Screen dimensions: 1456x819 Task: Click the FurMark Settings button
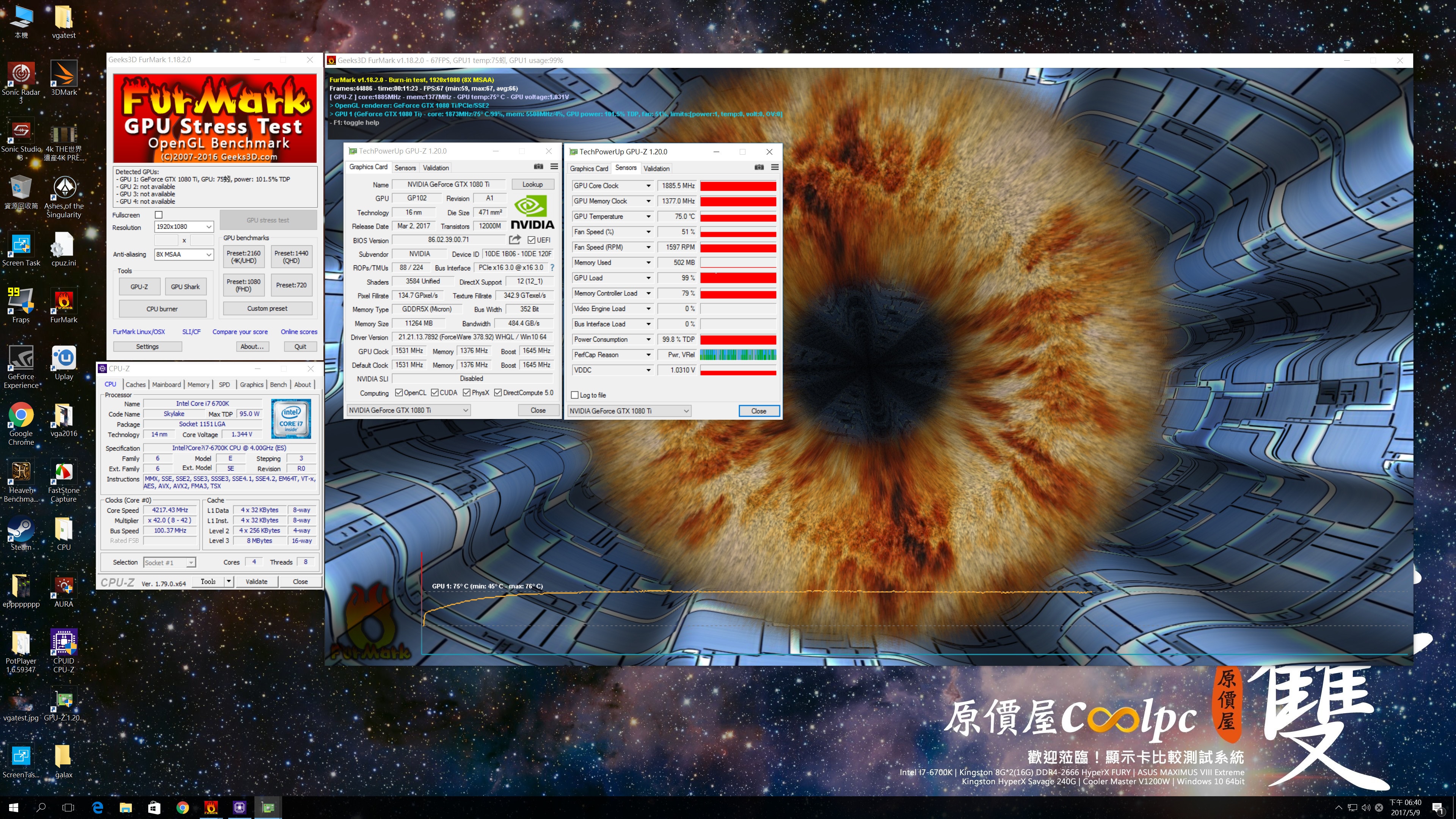pos(147,347)
